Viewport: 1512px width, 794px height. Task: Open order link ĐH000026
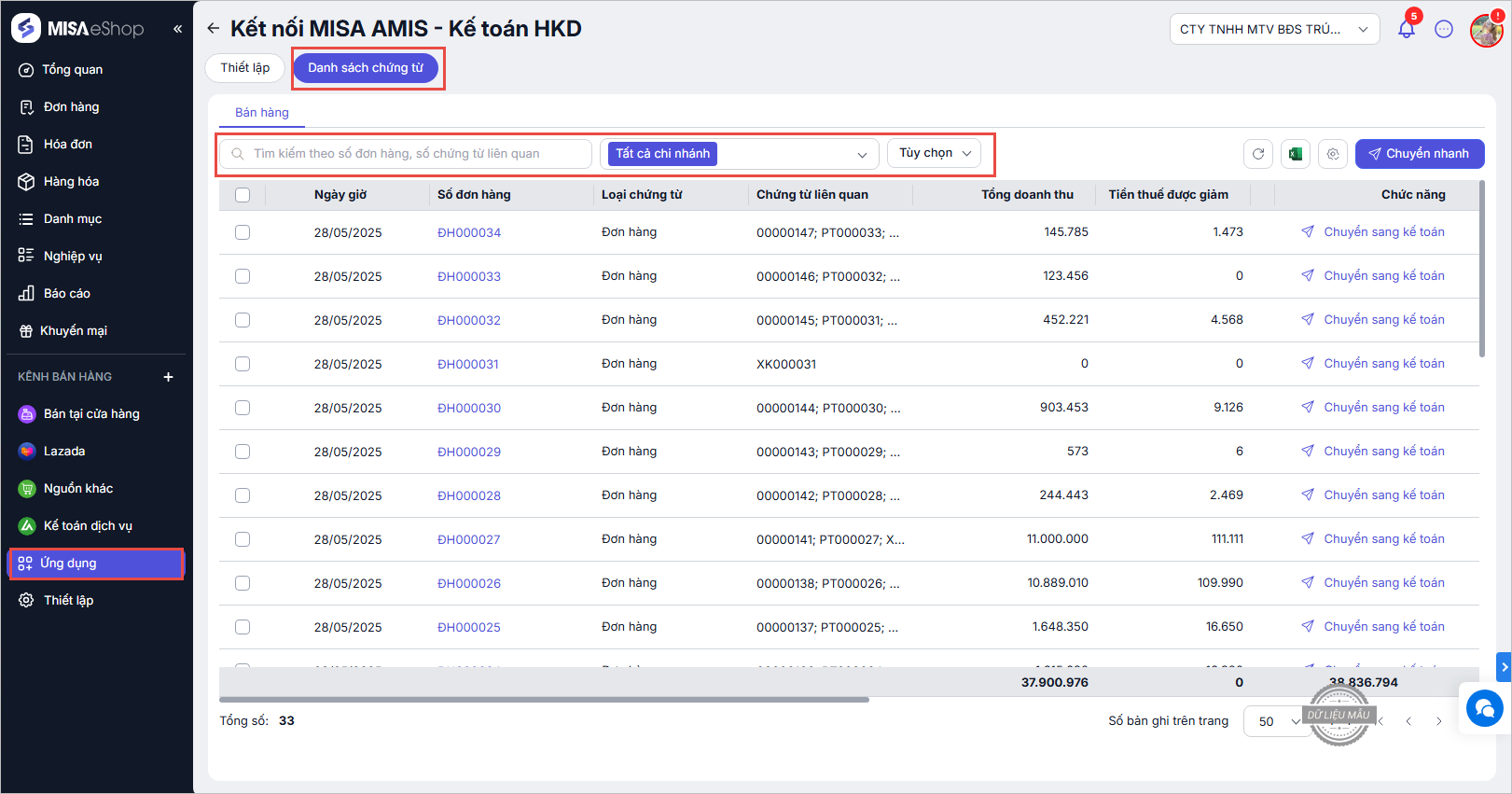coord(469,583)
